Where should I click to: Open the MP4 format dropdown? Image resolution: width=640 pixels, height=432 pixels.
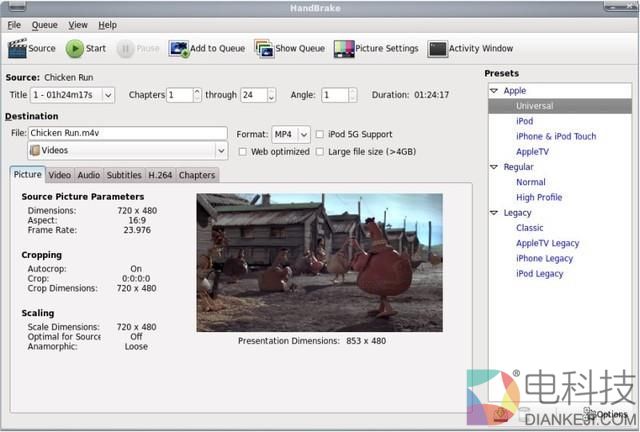pos(290,134)
